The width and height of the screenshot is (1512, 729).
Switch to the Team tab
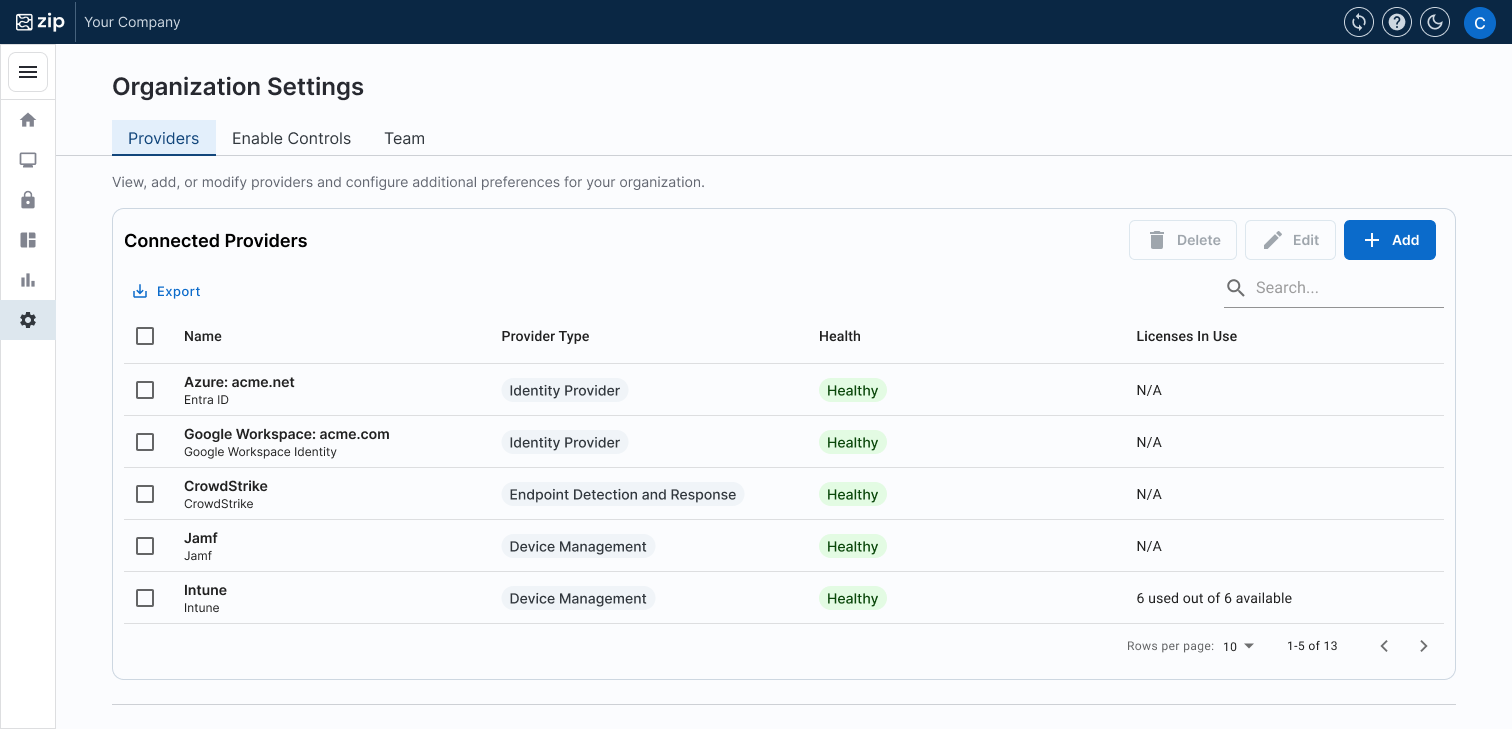click(404, 138)
